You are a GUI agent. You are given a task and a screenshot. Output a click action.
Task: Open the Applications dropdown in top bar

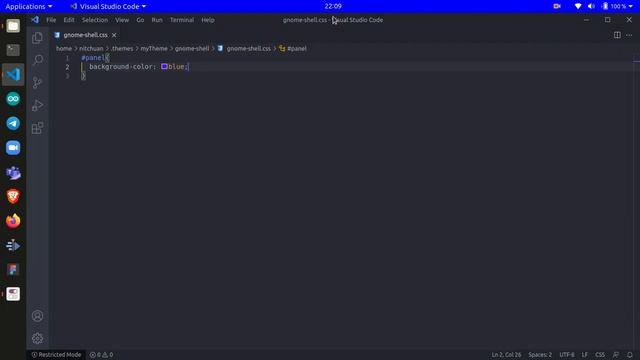tap(29, 6)
